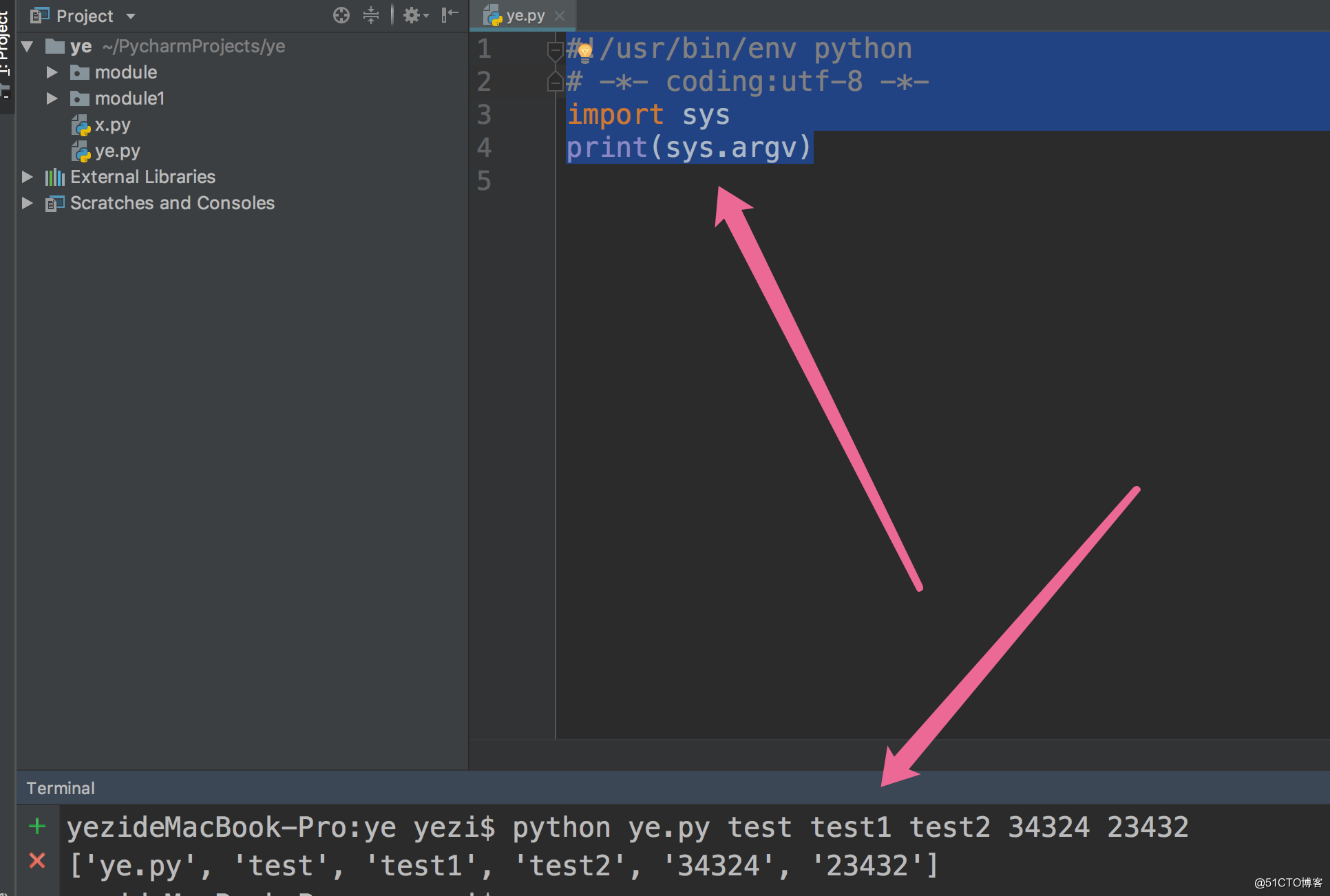The height and width of the screenshot is (896, 1330).
Task: Expand the module1 folder arrow
Action: [52, 98]
